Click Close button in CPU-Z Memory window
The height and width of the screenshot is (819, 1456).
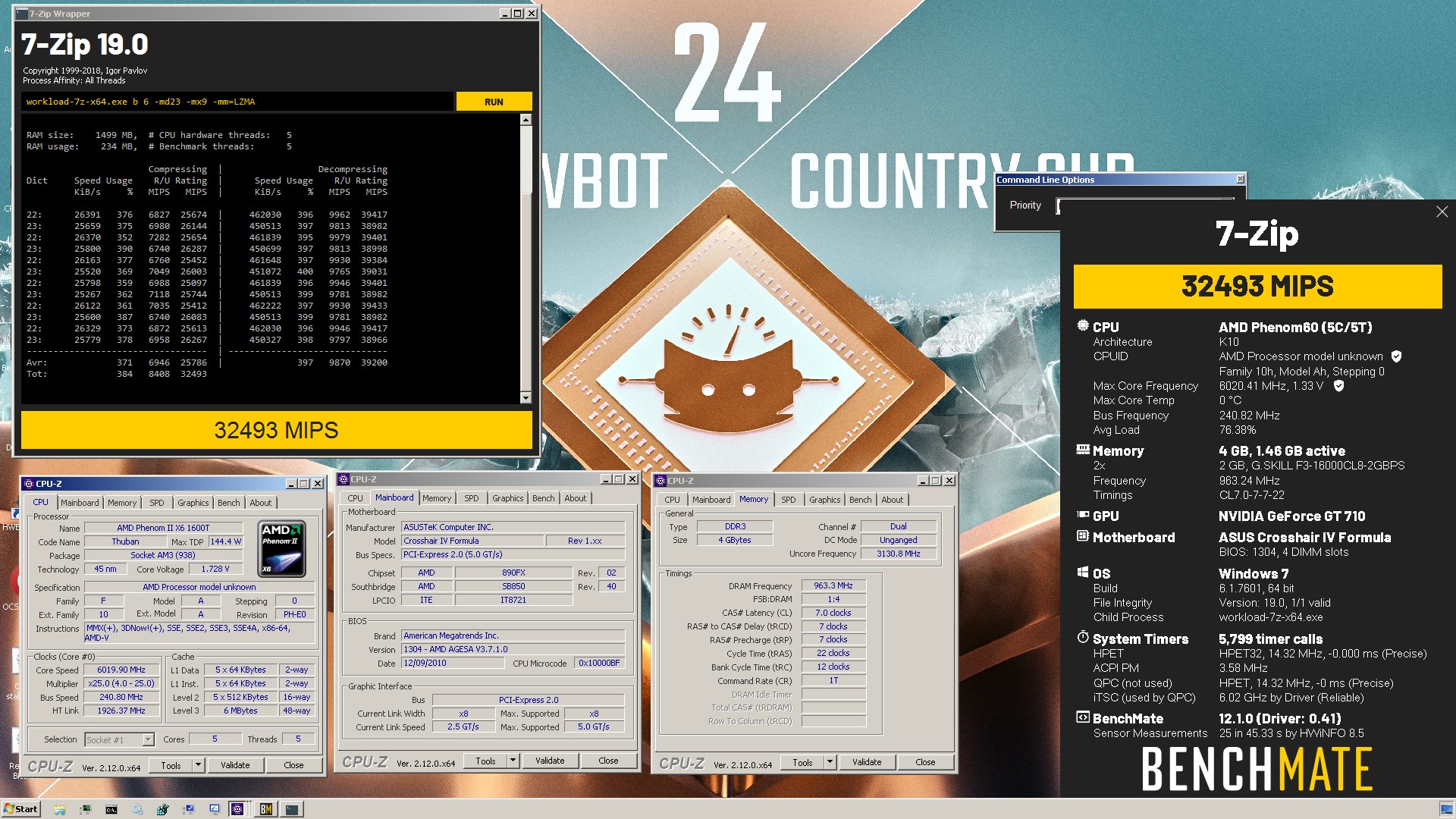(x=925, y=762)
